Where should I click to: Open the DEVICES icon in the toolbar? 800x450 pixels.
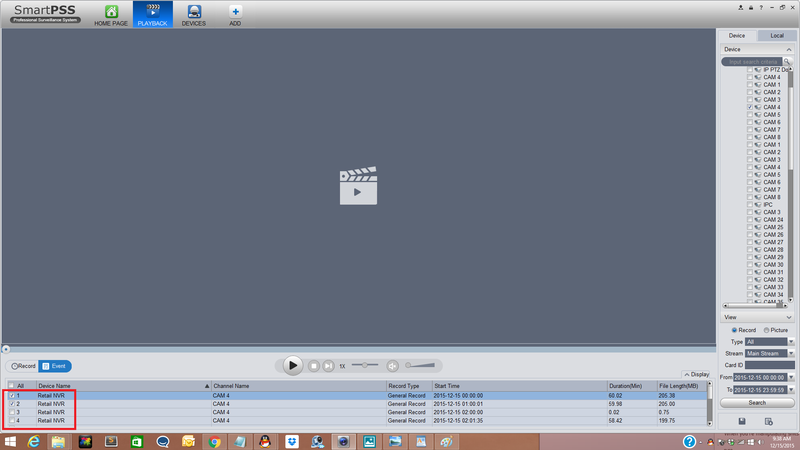[x=194, y=12]
